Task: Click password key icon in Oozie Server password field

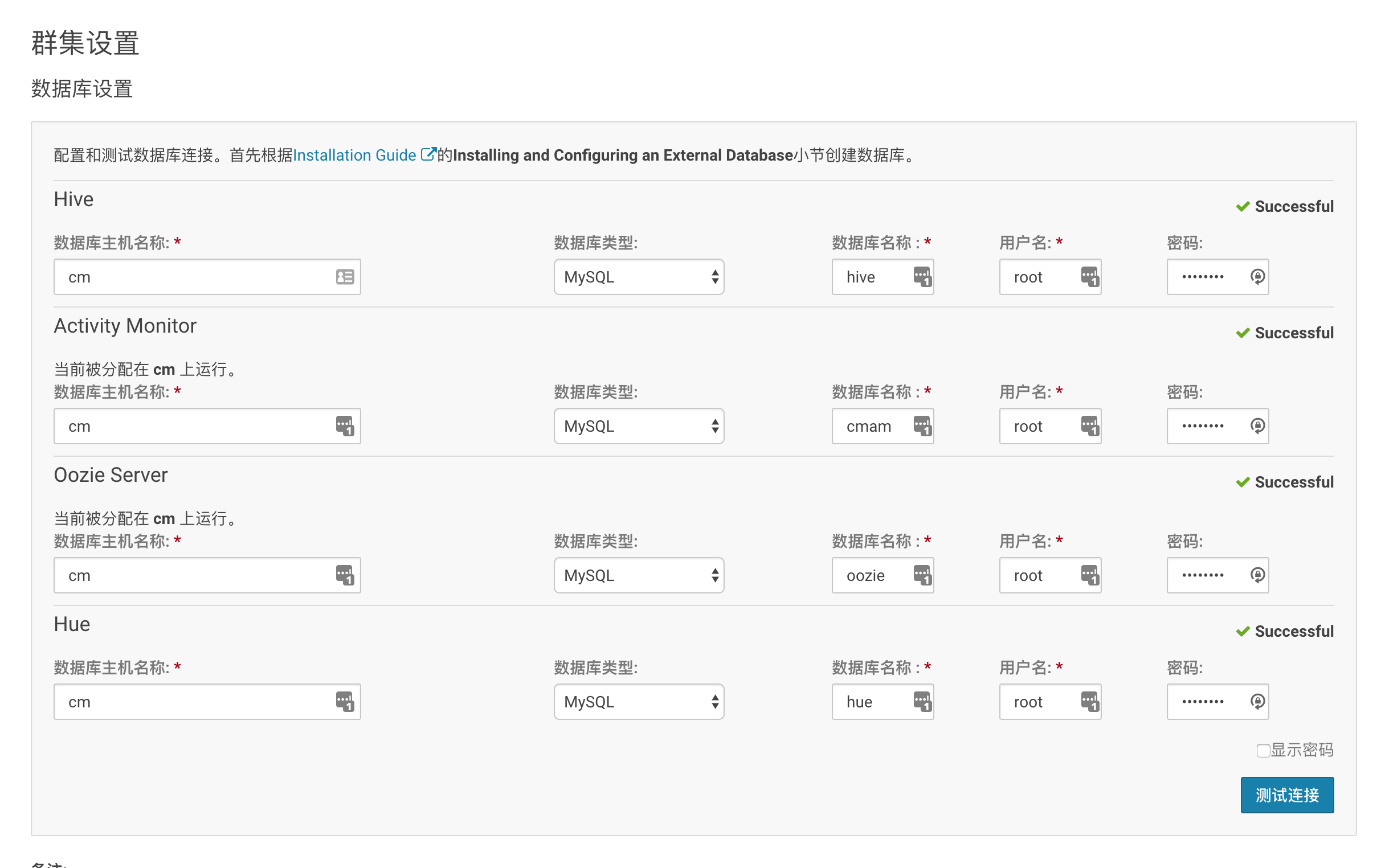Action: [1257, 576]
